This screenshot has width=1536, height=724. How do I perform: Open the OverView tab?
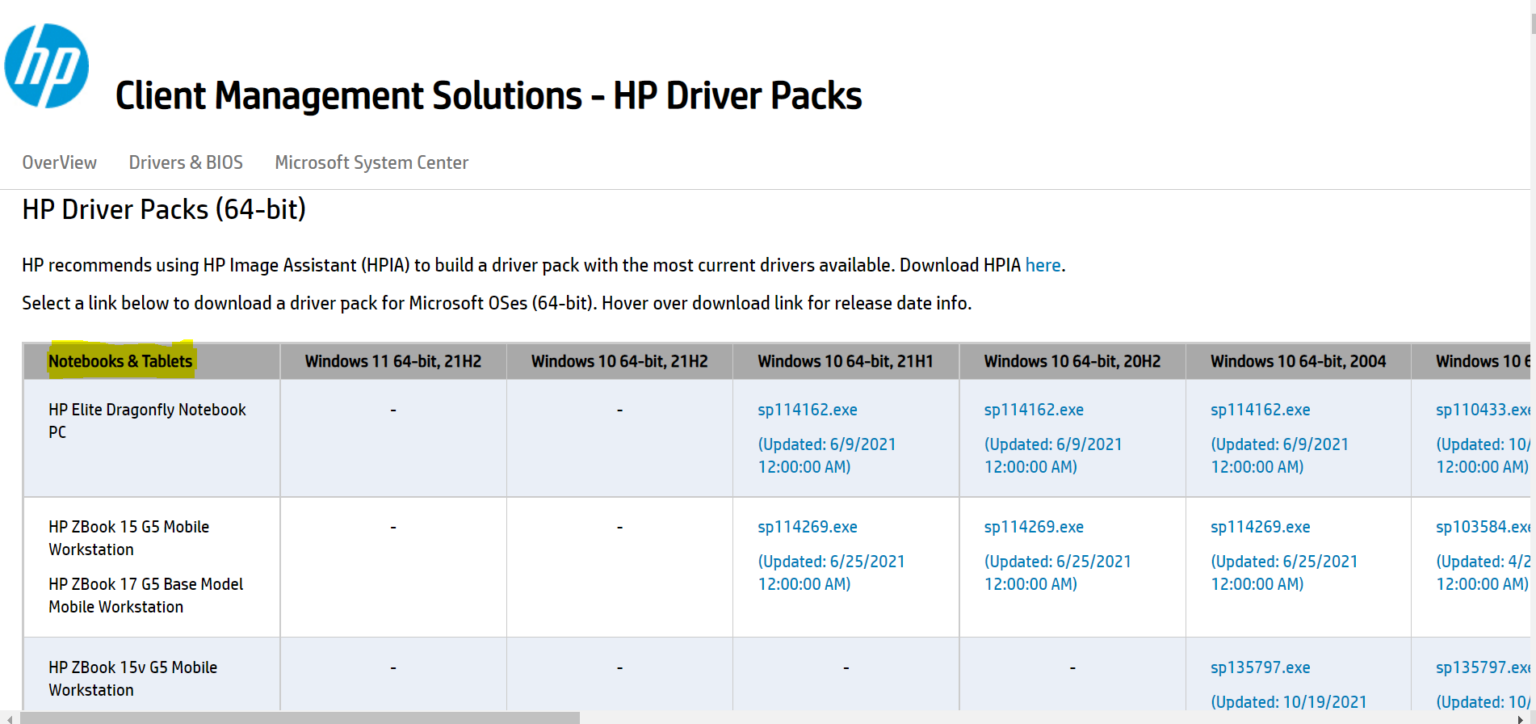click(60, 162)
